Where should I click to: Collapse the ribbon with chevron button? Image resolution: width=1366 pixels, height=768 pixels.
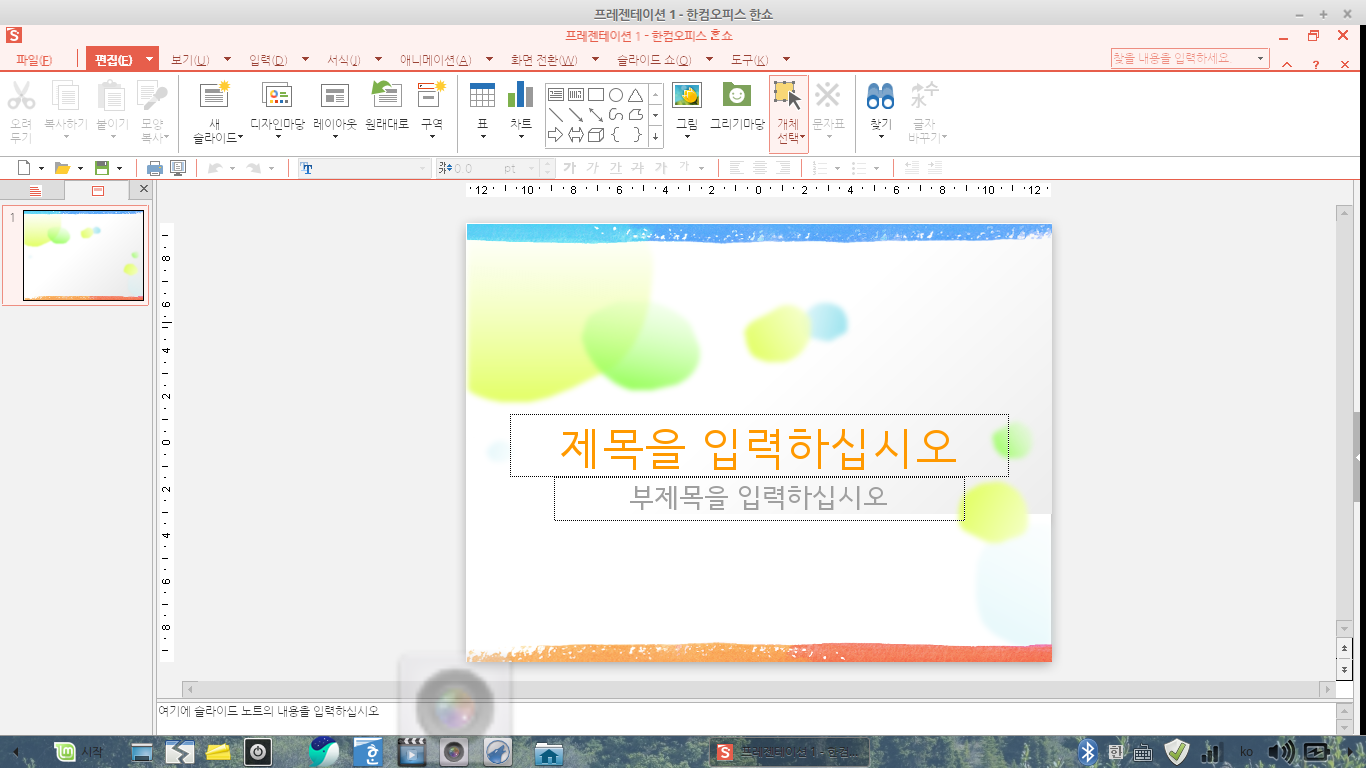1287,64
